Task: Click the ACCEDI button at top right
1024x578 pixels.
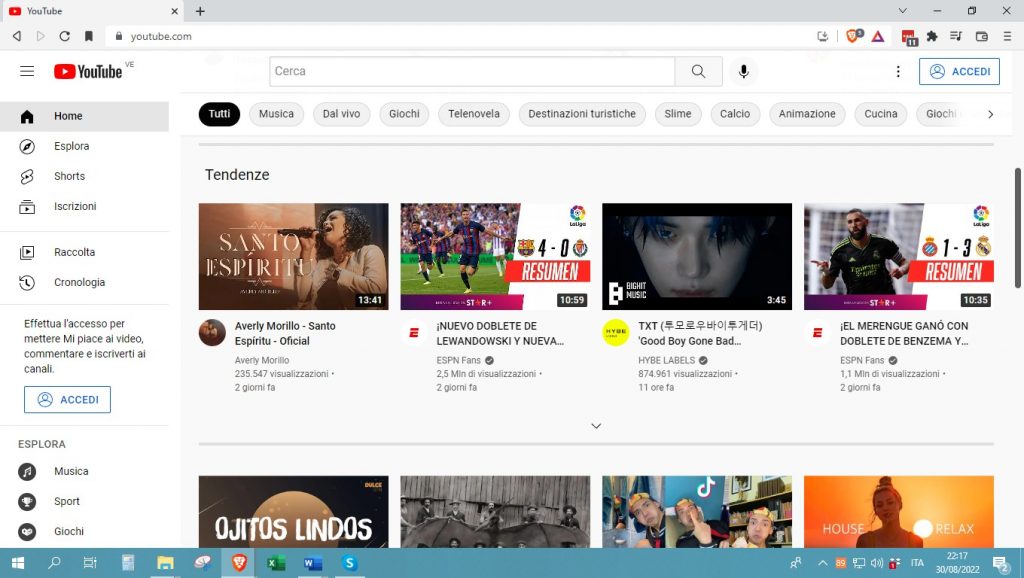Action: pyautogui.click(x=959, y=71)
